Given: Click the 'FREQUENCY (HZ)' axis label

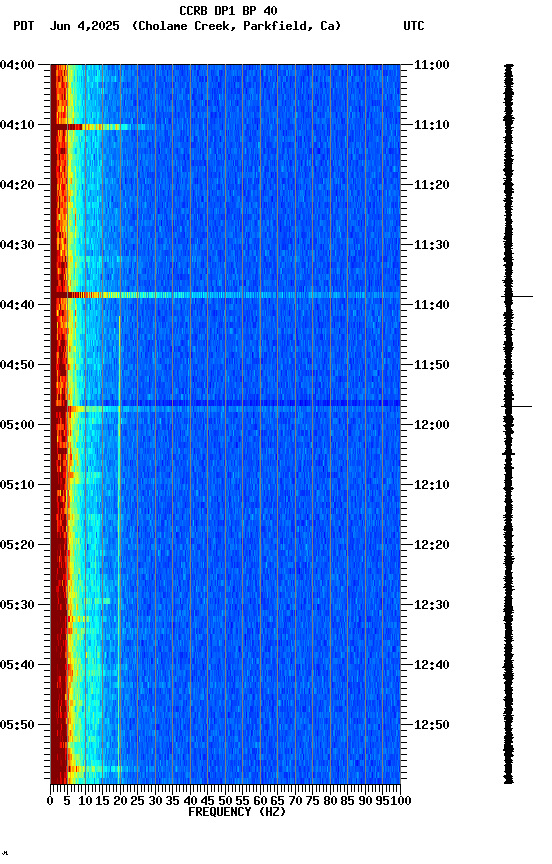Looking at the screenshot, I should (237, 812).
